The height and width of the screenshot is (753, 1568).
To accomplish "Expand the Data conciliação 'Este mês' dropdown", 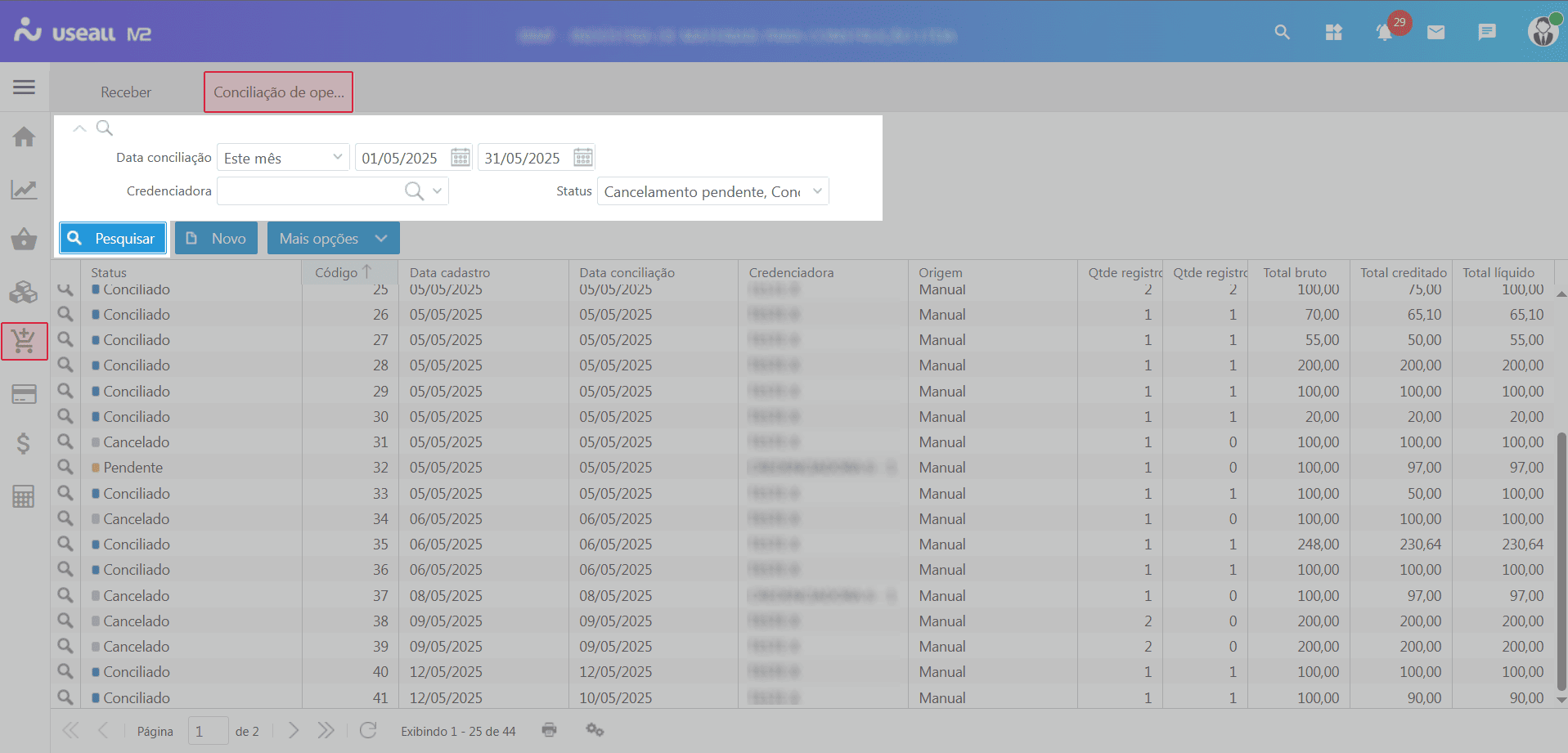I will click(x=337, y=157).
